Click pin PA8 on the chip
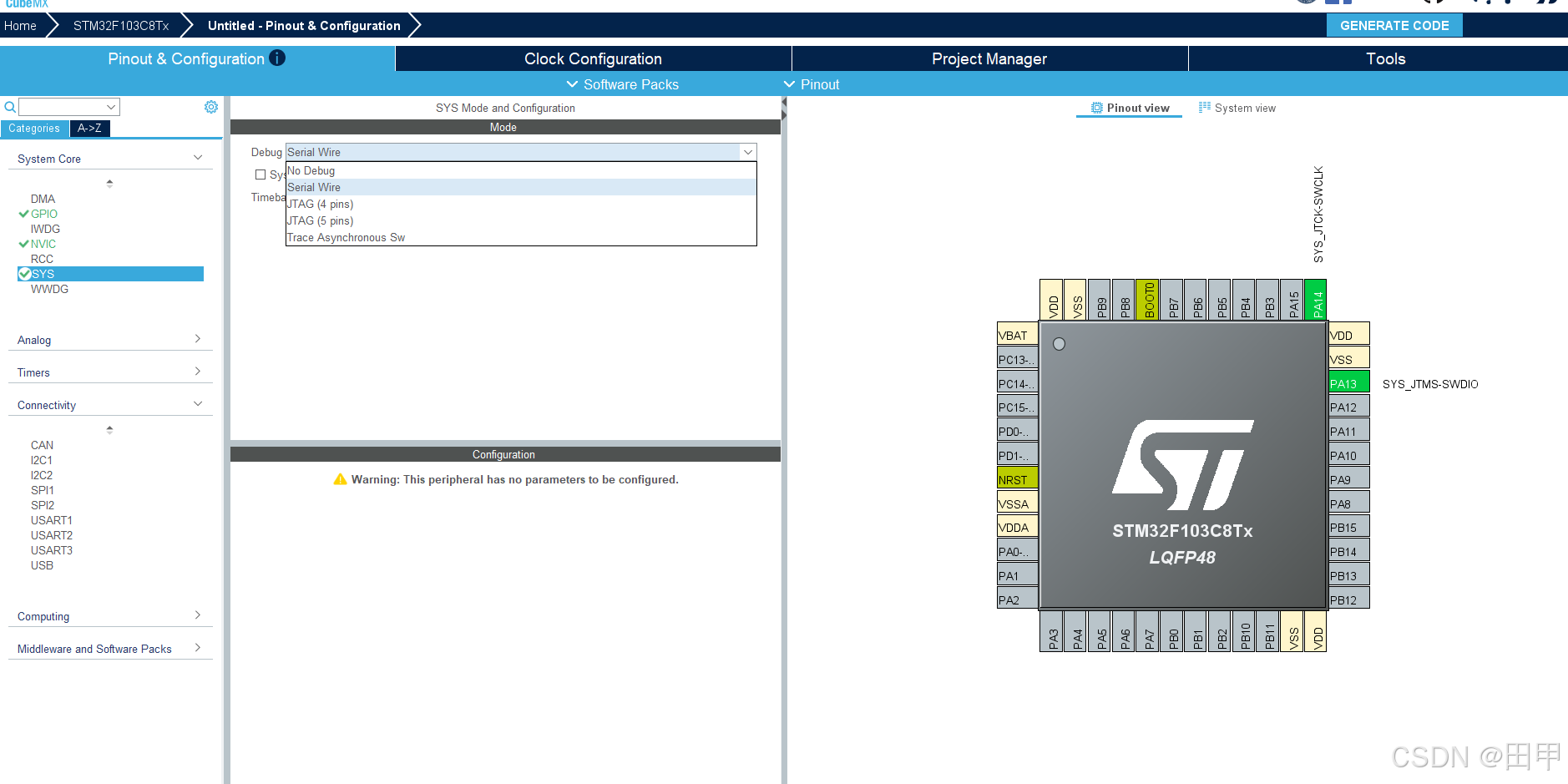Viewport: 1568px width, 784px height. 1349,503
